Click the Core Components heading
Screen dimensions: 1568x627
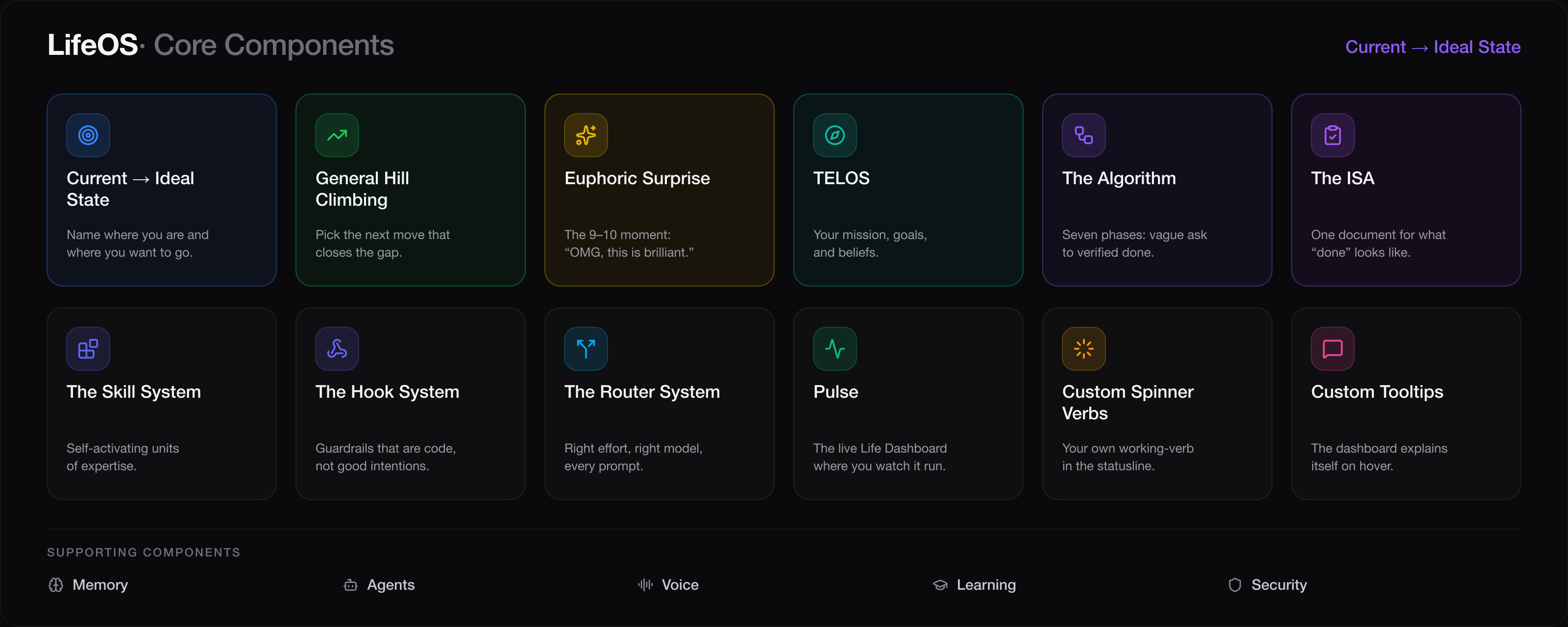274,45
